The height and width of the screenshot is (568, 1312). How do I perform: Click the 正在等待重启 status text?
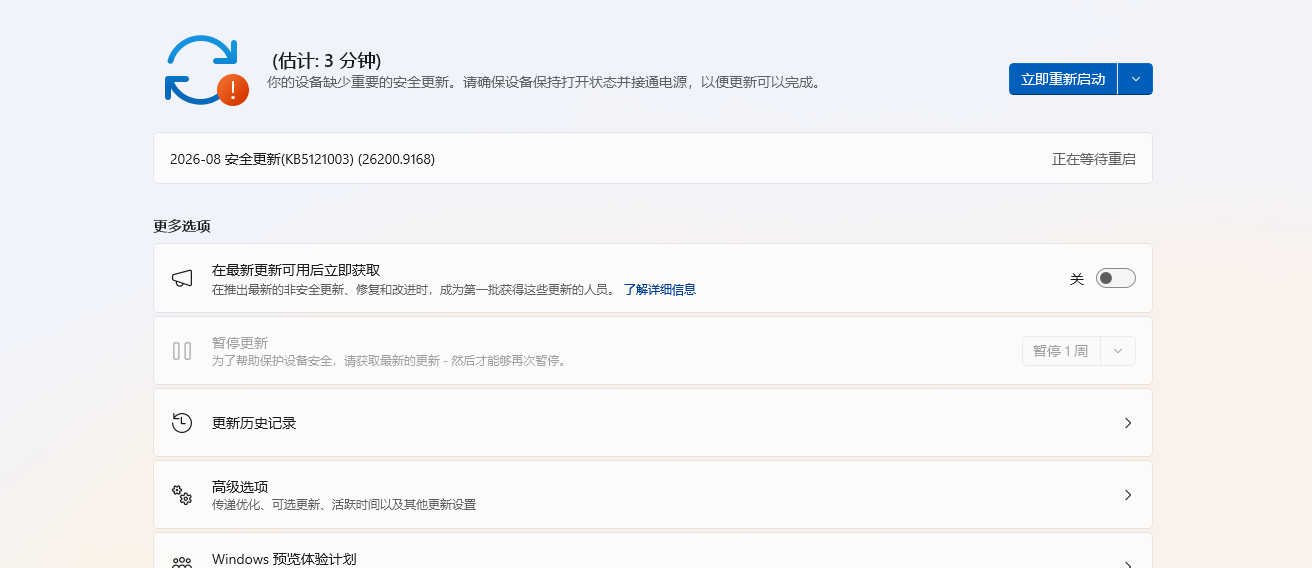coord(1094,159)
